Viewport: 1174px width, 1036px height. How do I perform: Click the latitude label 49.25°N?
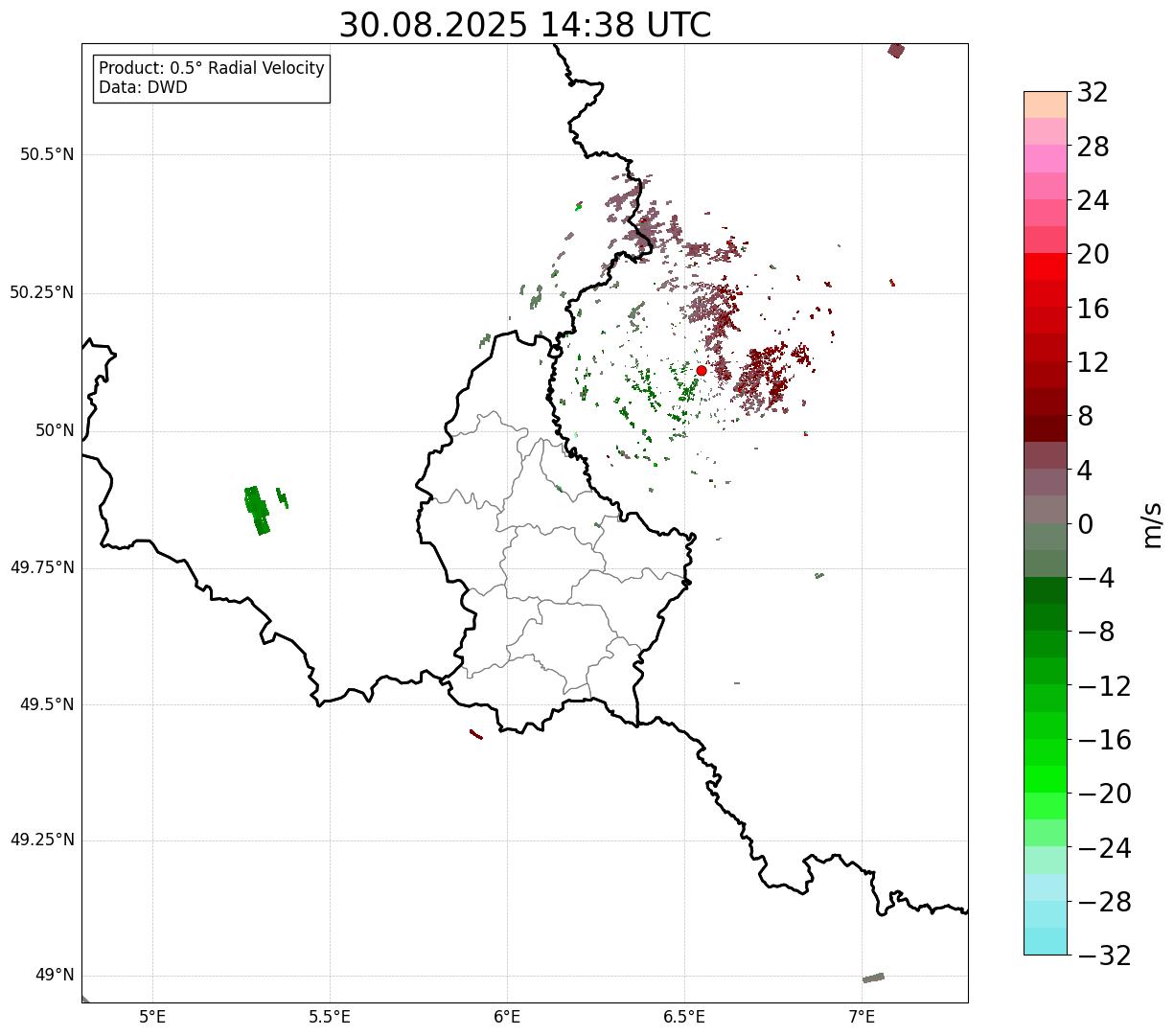[x=42, y=840]
